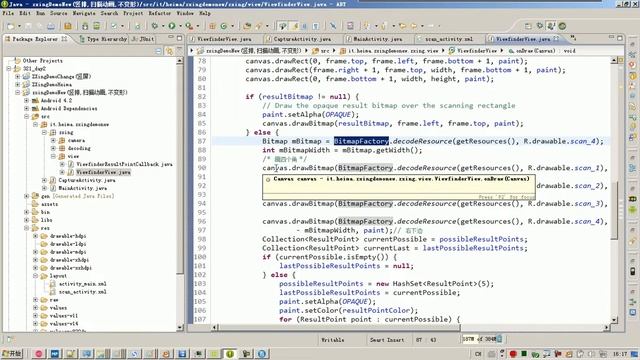Open the scan_activity.xml editor tab
Viewport: 640px width, 360px height.
(445, 39)
